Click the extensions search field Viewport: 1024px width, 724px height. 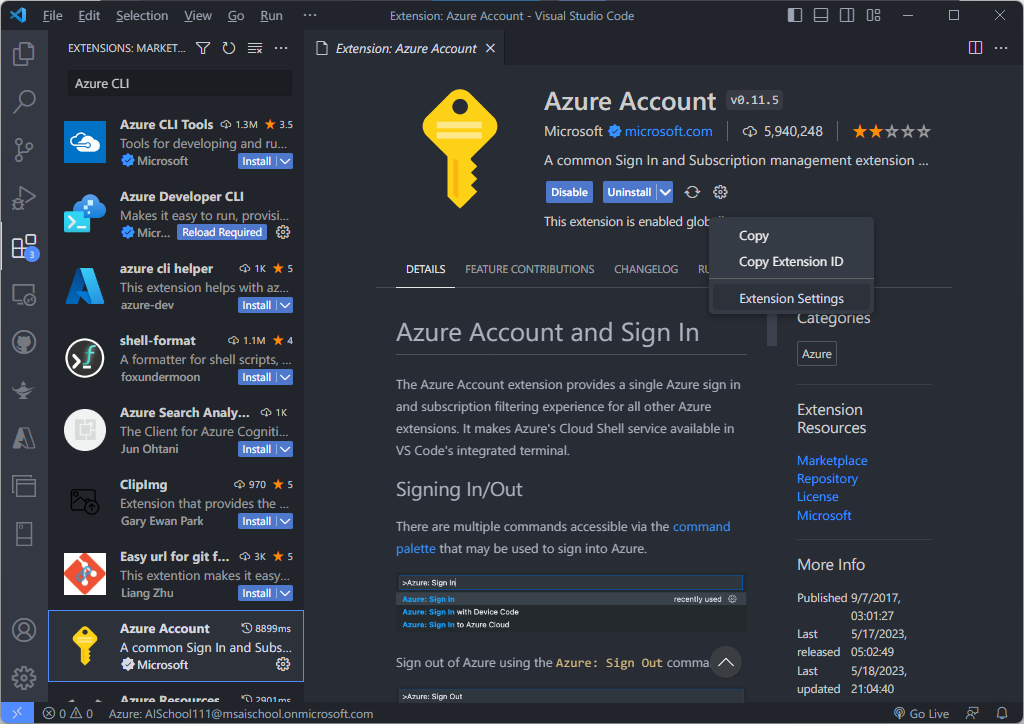pyautogui.click(x=180, y=84)
